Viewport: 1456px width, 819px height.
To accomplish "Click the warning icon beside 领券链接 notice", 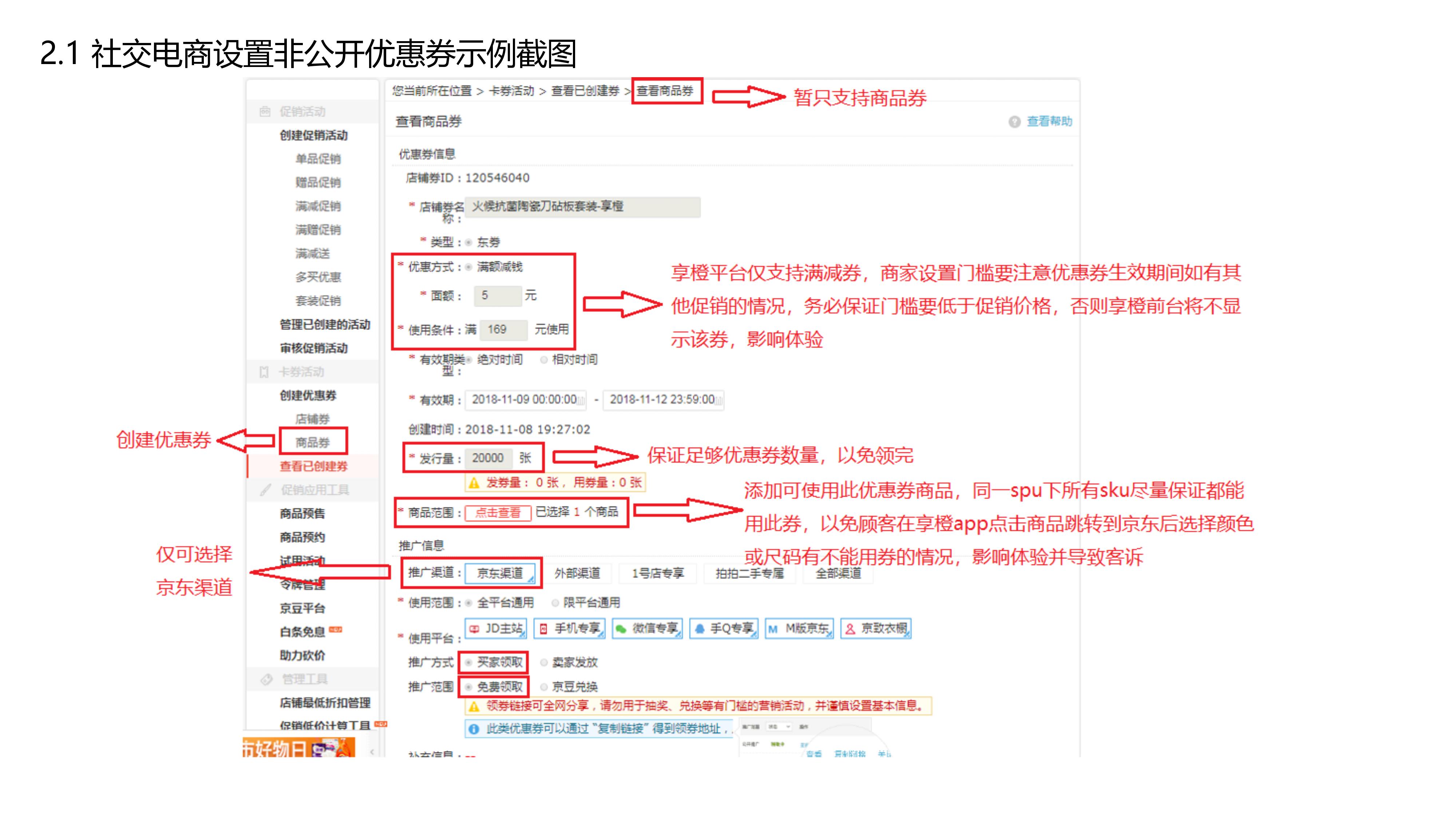I will 474,707.
